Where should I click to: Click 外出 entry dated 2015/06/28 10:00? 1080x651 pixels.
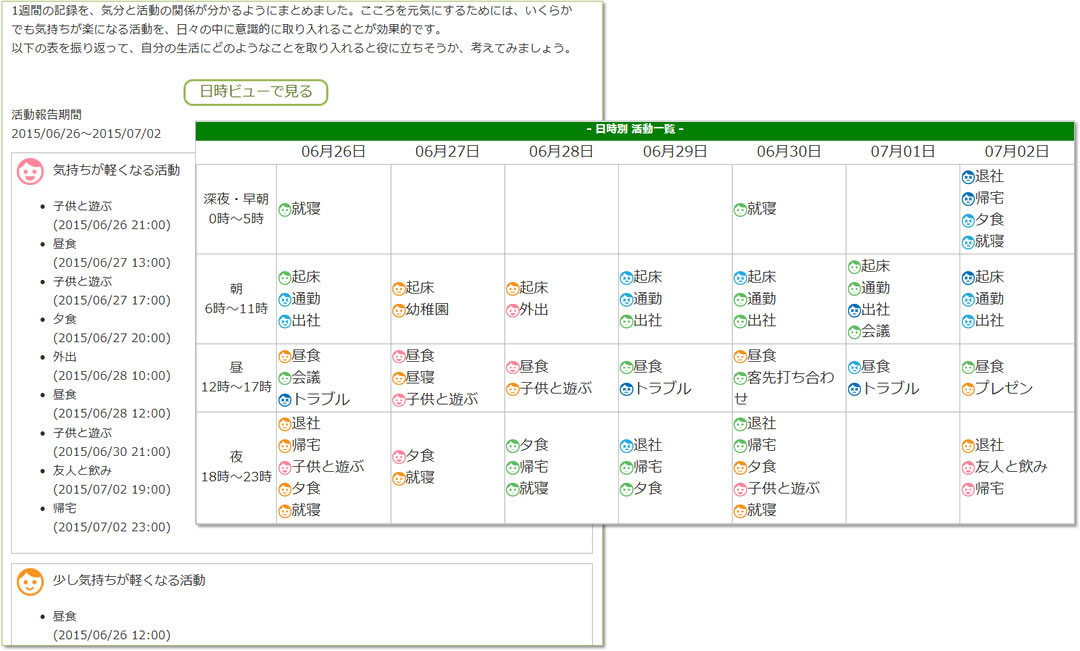112,366
